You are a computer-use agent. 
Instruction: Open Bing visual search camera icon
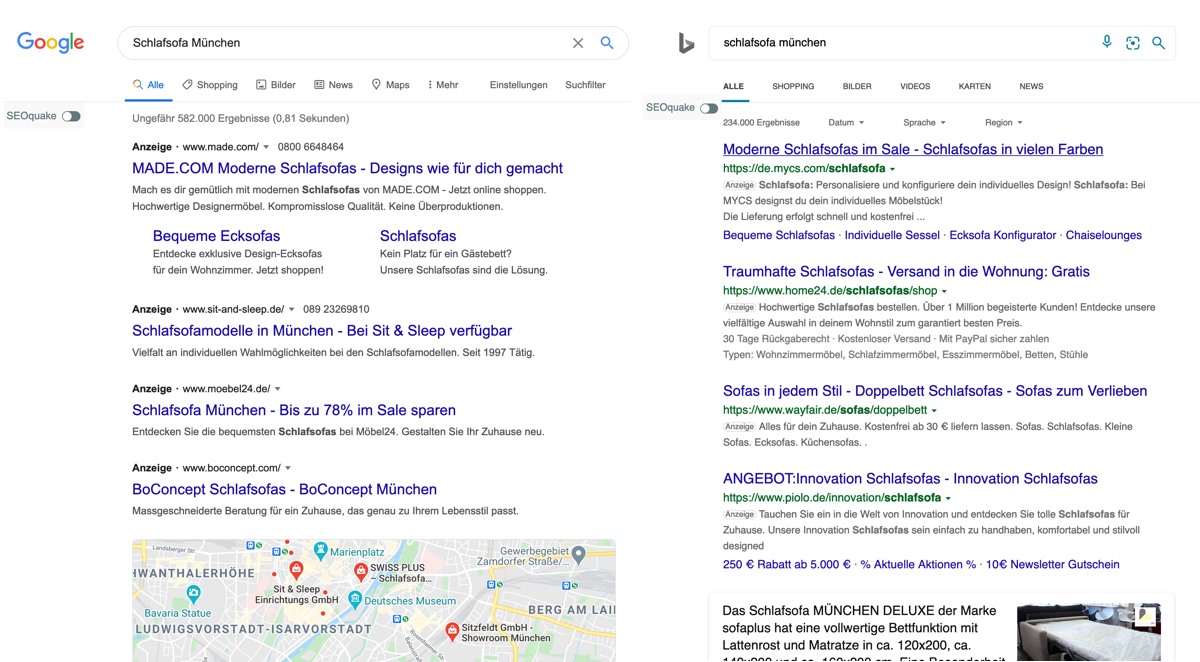(1132, 43)
